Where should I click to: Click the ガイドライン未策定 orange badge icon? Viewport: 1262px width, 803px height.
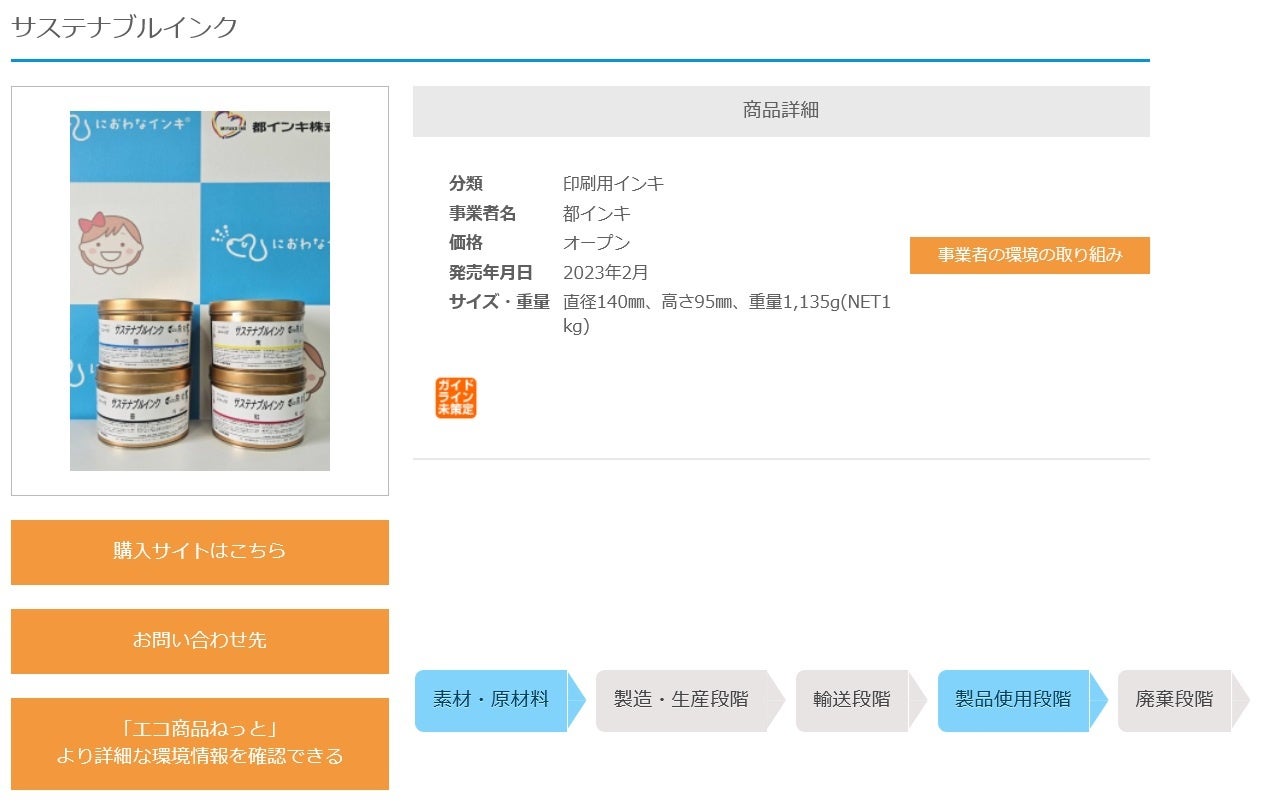click(456, 398)
